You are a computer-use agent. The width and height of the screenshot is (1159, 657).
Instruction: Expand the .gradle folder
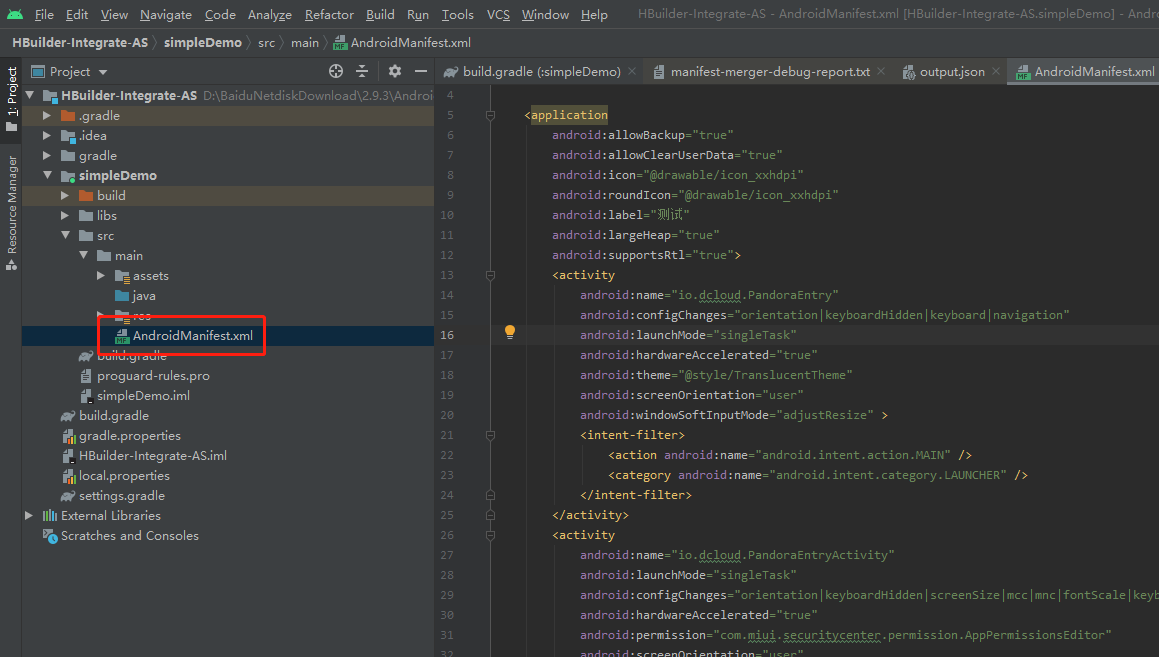[47, 115]
